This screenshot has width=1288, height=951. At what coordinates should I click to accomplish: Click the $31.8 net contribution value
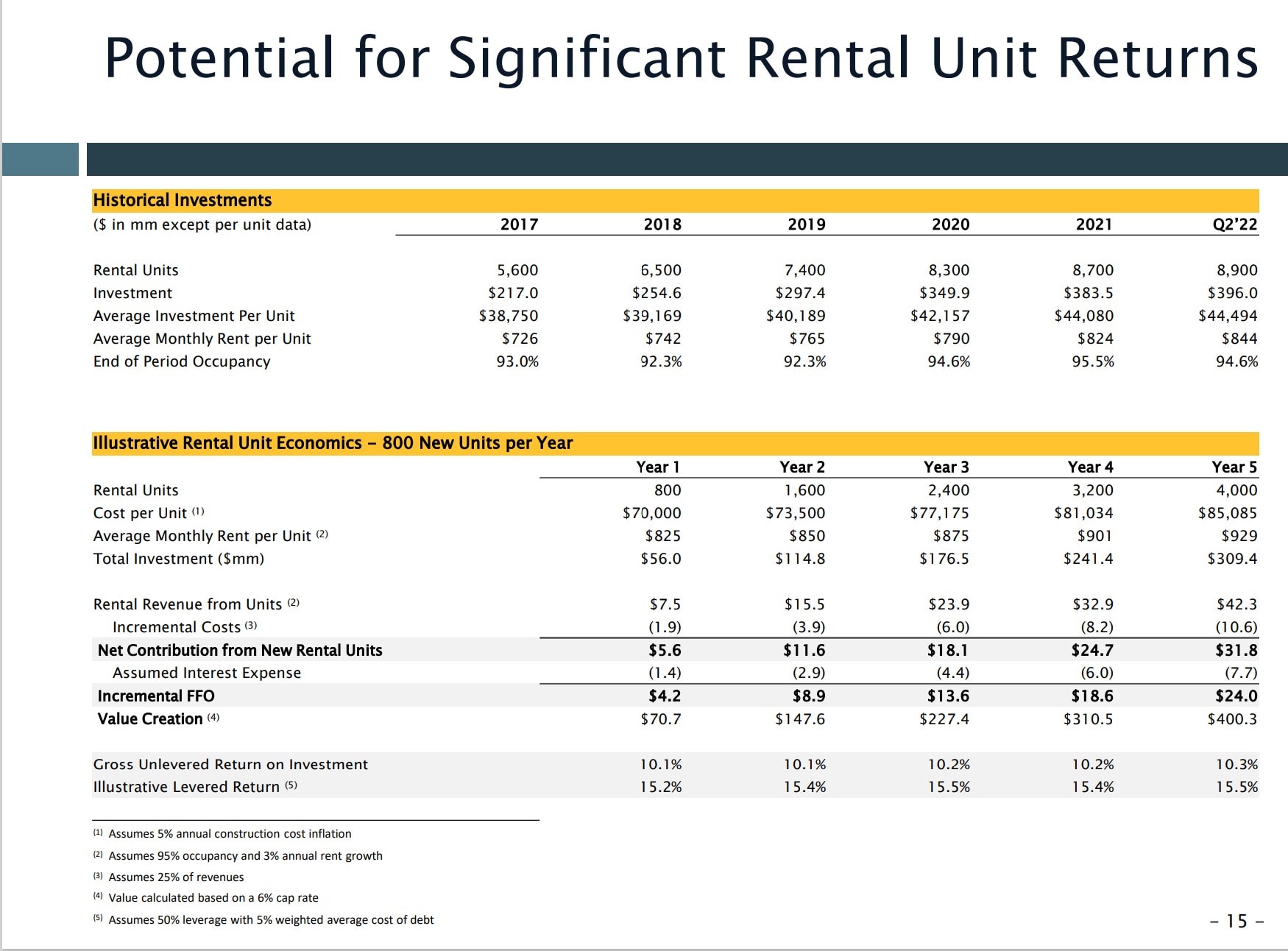coord(1236,650)
